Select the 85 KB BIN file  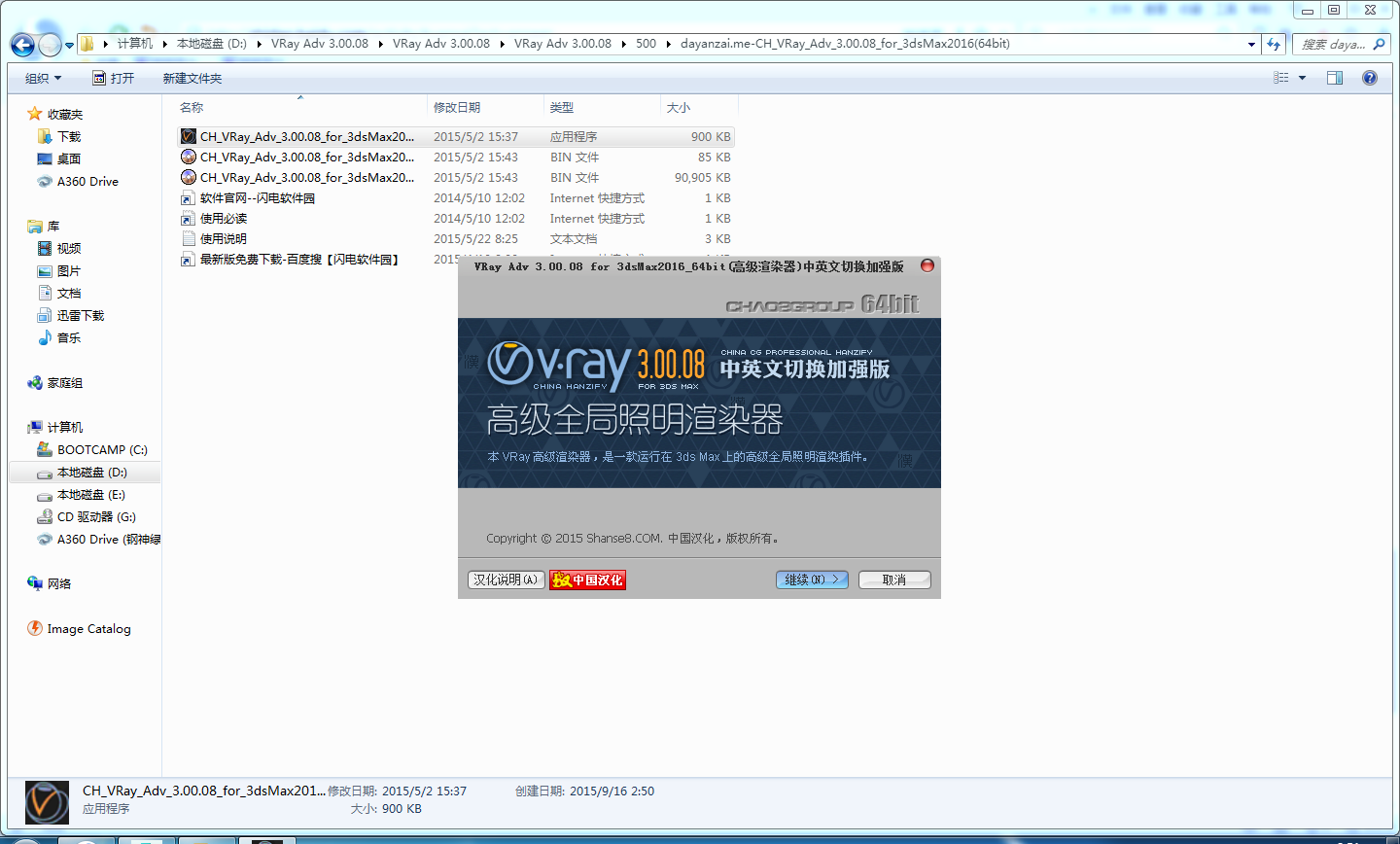(x=456, y=157)
